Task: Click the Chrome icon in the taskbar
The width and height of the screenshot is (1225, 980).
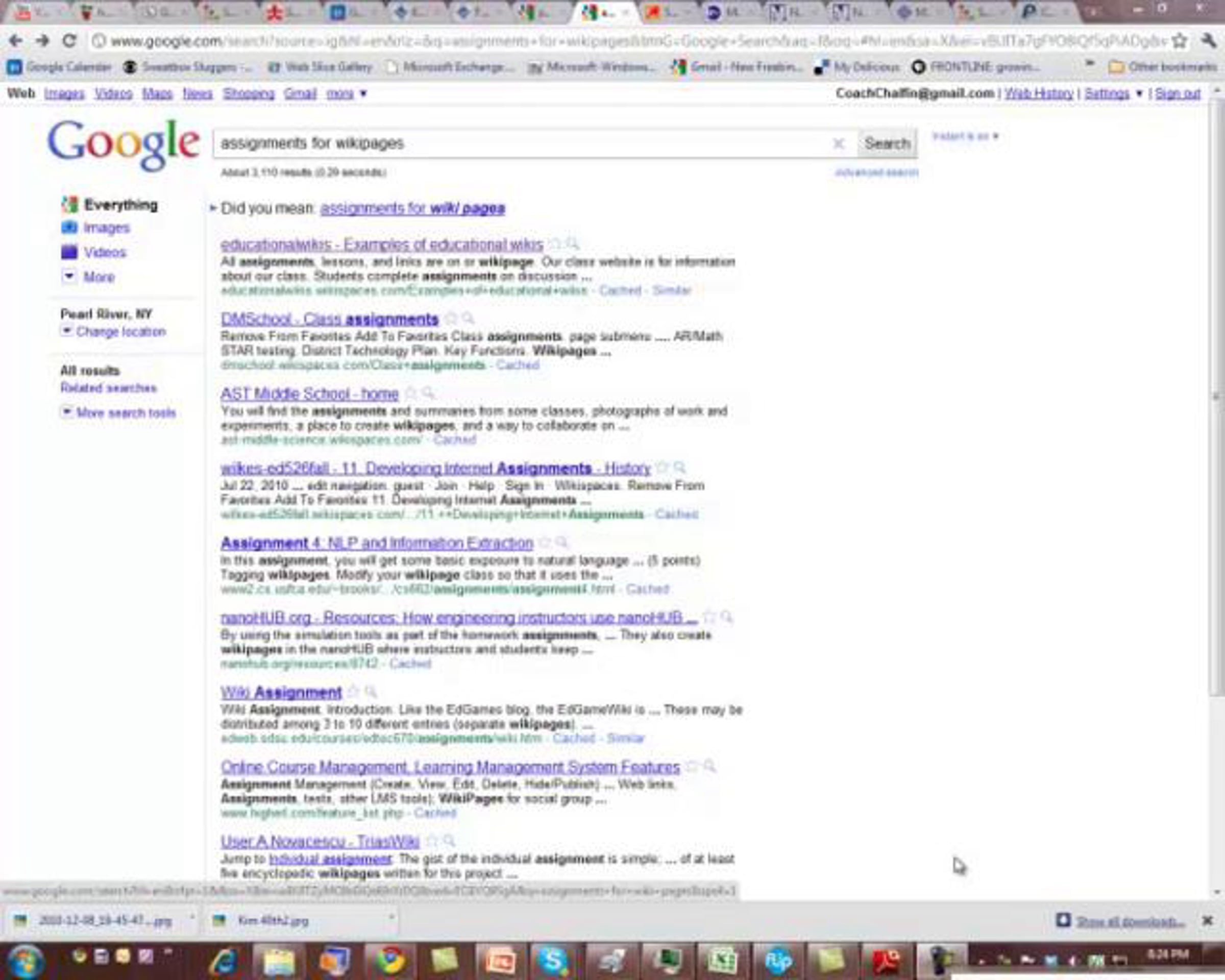Action: pos(390,961)
